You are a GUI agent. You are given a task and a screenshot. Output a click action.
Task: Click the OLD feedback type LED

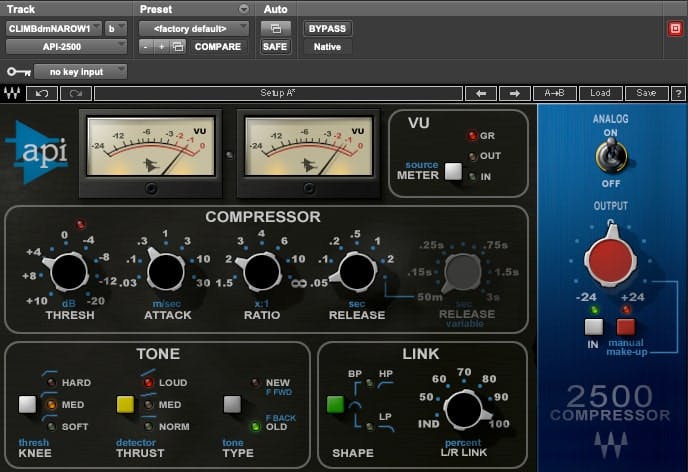(255, 426)
